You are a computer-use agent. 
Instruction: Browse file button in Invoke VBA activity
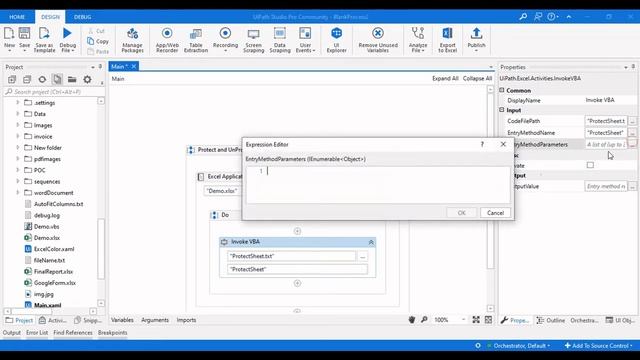pyautogui.click(x=362, y=256)
